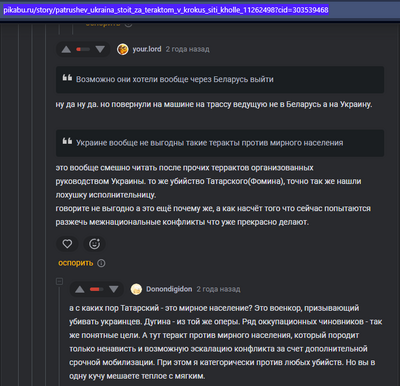The height and width of the screenshot is (386, 400).
Task: Click the timestamp beside Donondigidon
Action: coord(218,289)
